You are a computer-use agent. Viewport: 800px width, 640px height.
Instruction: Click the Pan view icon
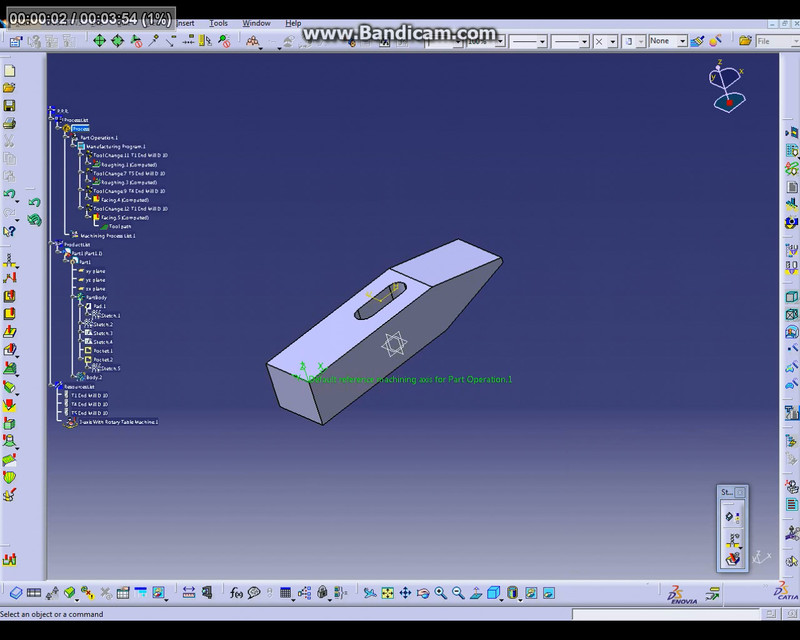(404, 592)
